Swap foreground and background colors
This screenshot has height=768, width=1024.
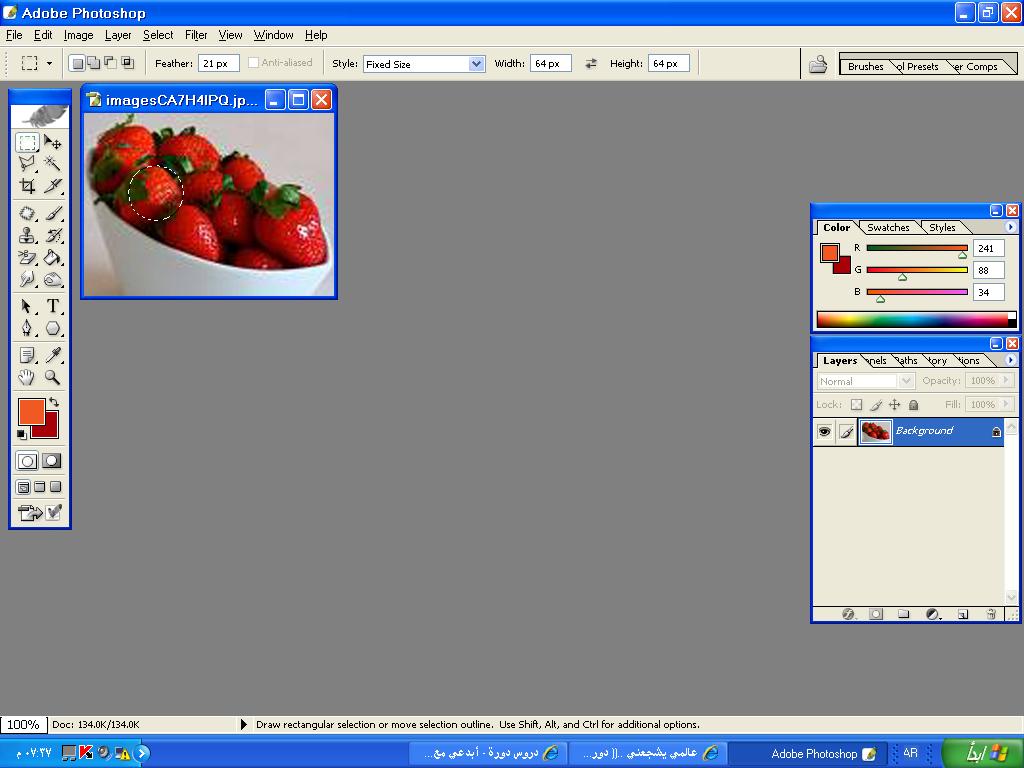pyautogui.click(x=54, y=402)
